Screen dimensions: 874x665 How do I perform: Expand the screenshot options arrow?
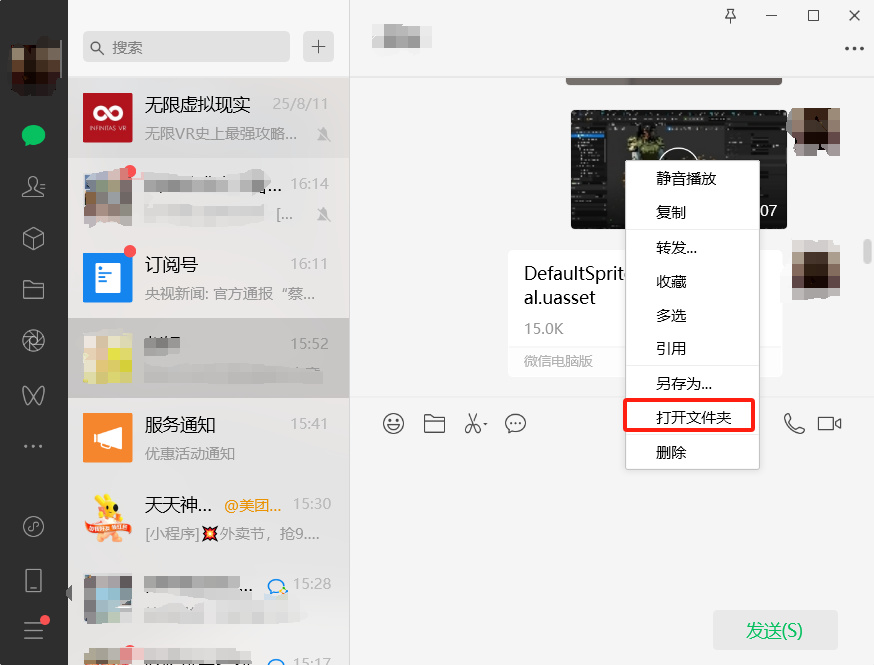(485, 424)
